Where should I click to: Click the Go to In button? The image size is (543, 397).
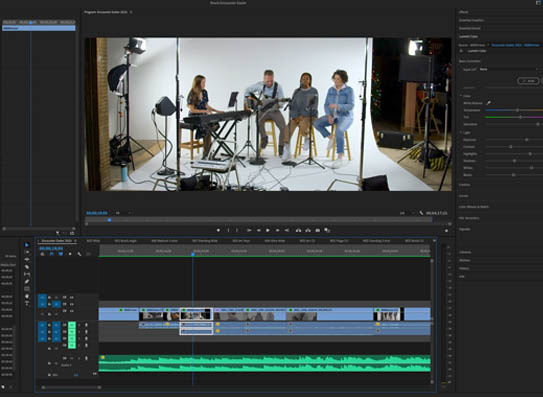249,230
